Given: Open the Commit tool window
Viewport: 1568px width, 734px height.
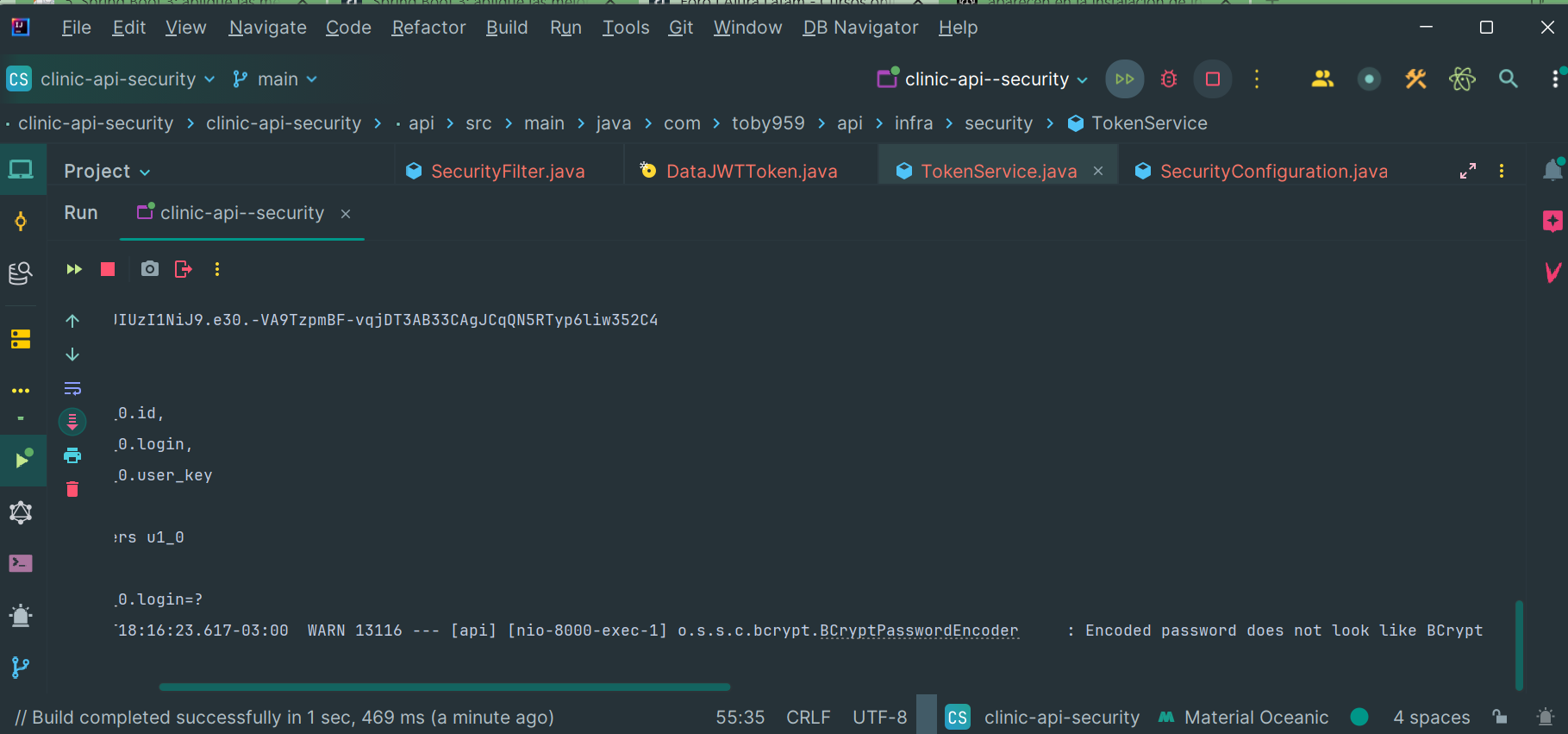Looking at the screenshot, I should [x=21, y=222].
